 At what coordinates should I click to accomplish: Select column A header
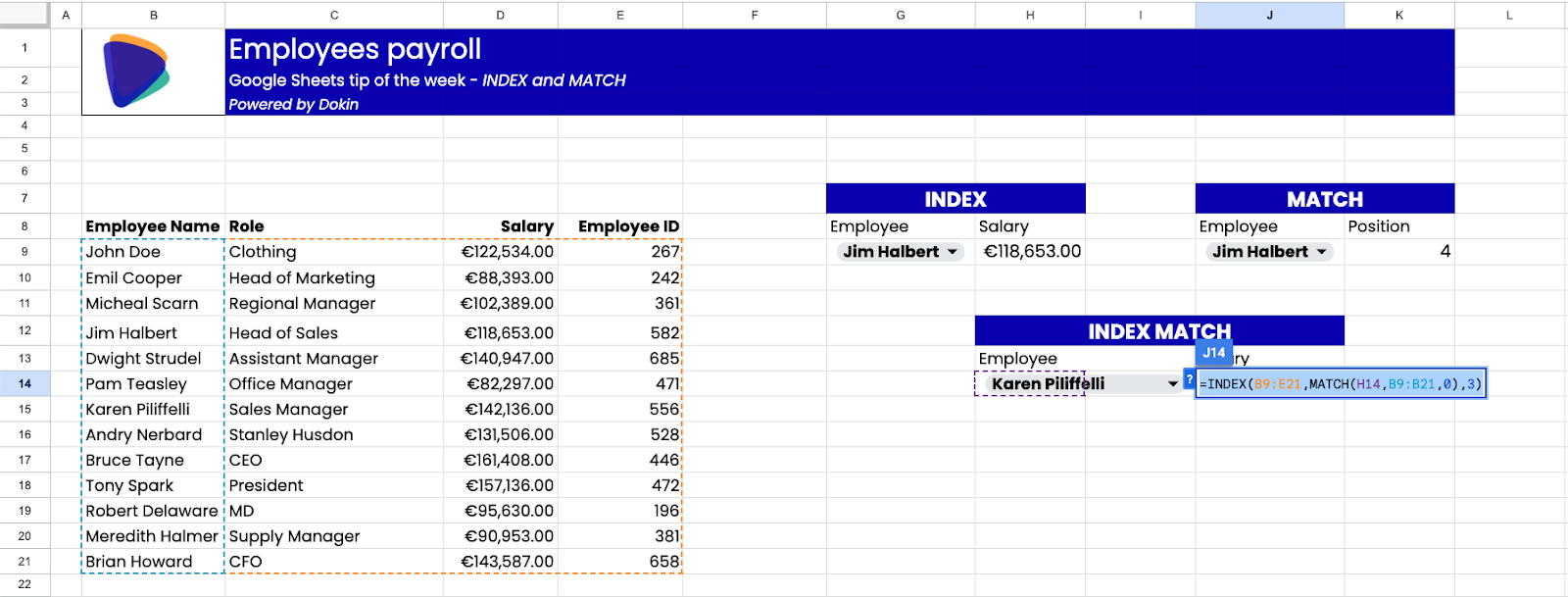pyautogui.click(x=66, y=15)
